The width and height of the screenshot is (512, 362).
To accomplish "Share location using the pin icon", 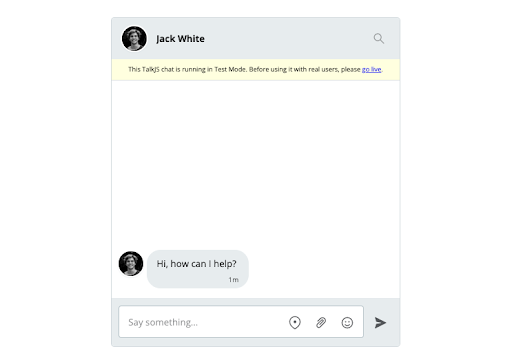I will point(295,322).
